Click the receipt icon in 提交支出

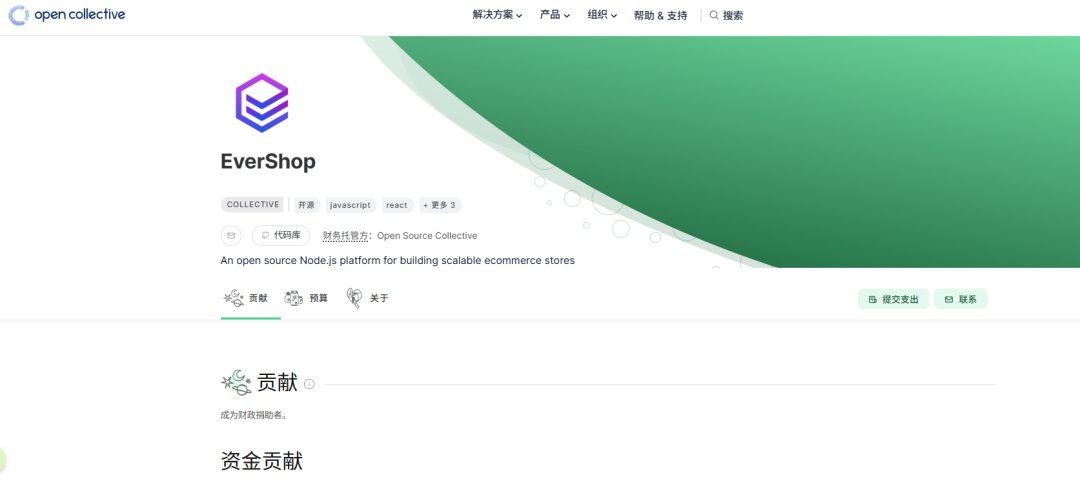click(873, 299)
